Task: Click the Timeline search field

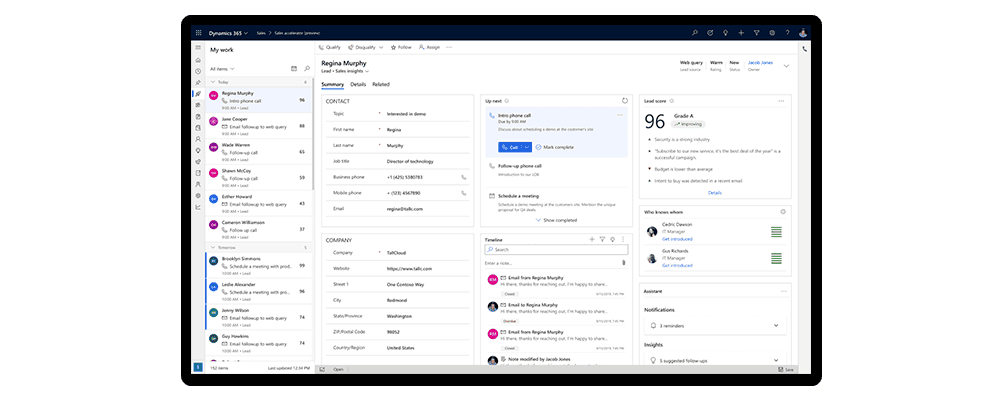Action: click(x=556, y=250)
